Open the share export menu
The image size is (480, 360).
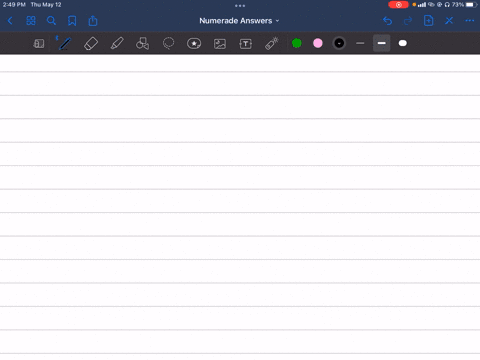93,21
